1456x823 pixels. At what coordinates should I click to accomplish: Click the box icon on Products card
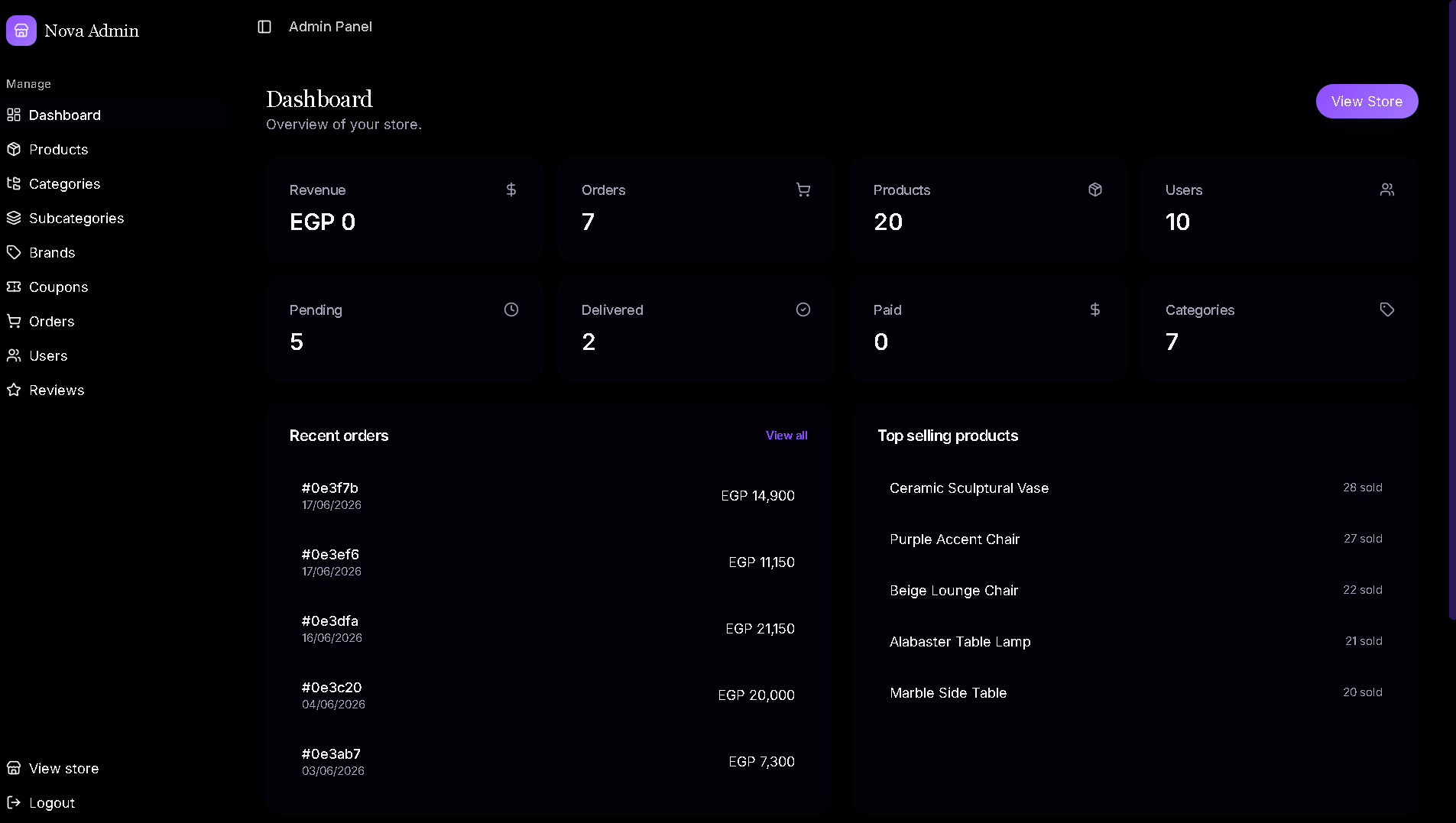click(1095, 190)
